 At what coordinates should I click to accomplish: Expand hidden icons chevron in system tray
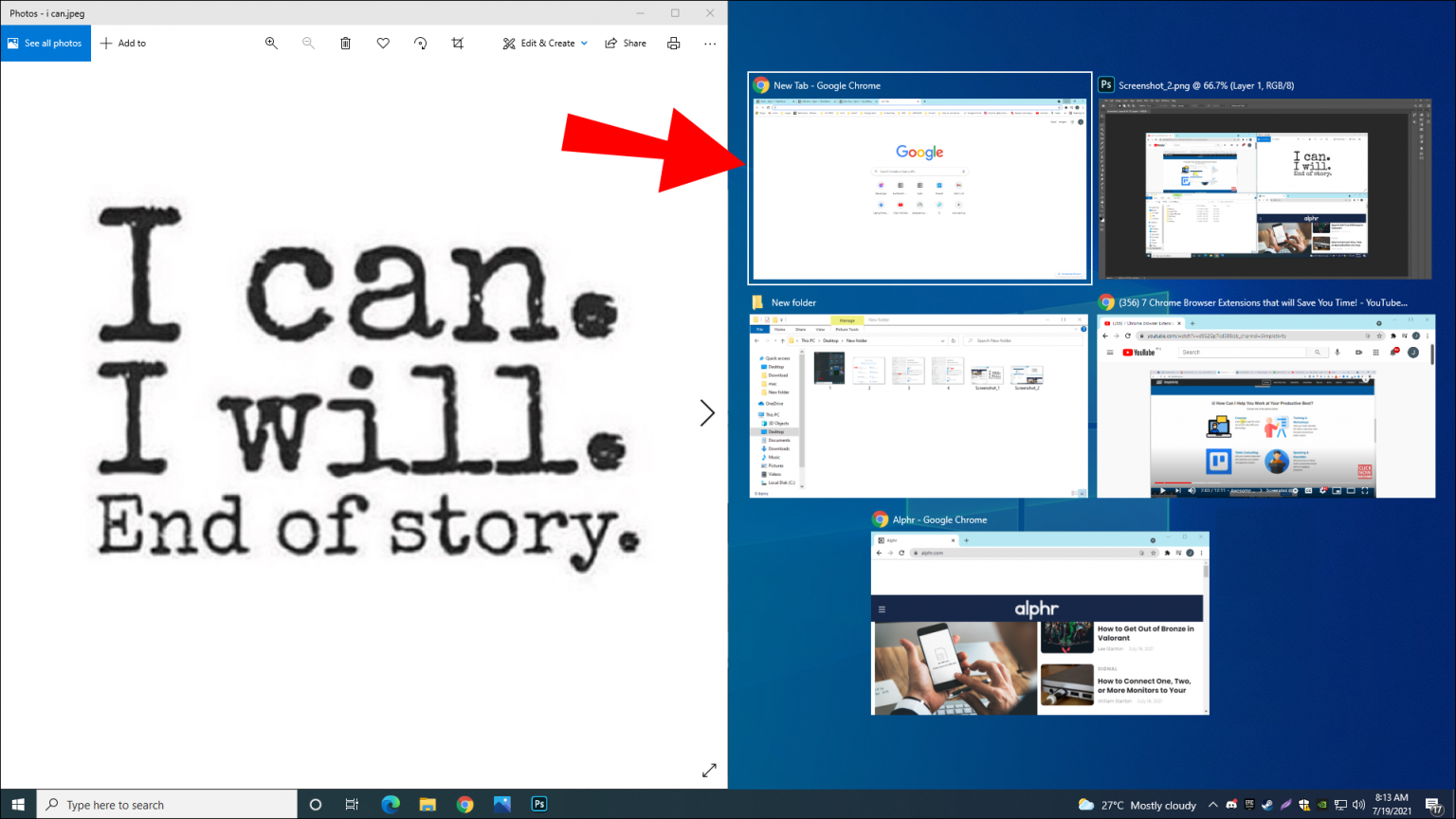1212,805
